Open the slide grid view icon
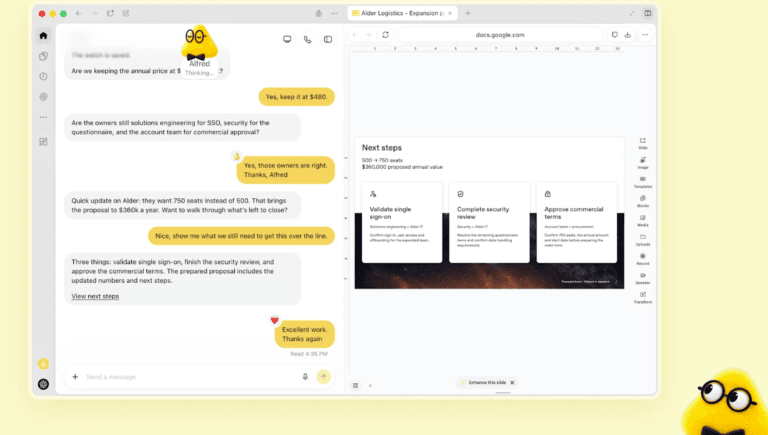Image resolution: width=768 pixels, height=435 pixels. tap(356, 386)
